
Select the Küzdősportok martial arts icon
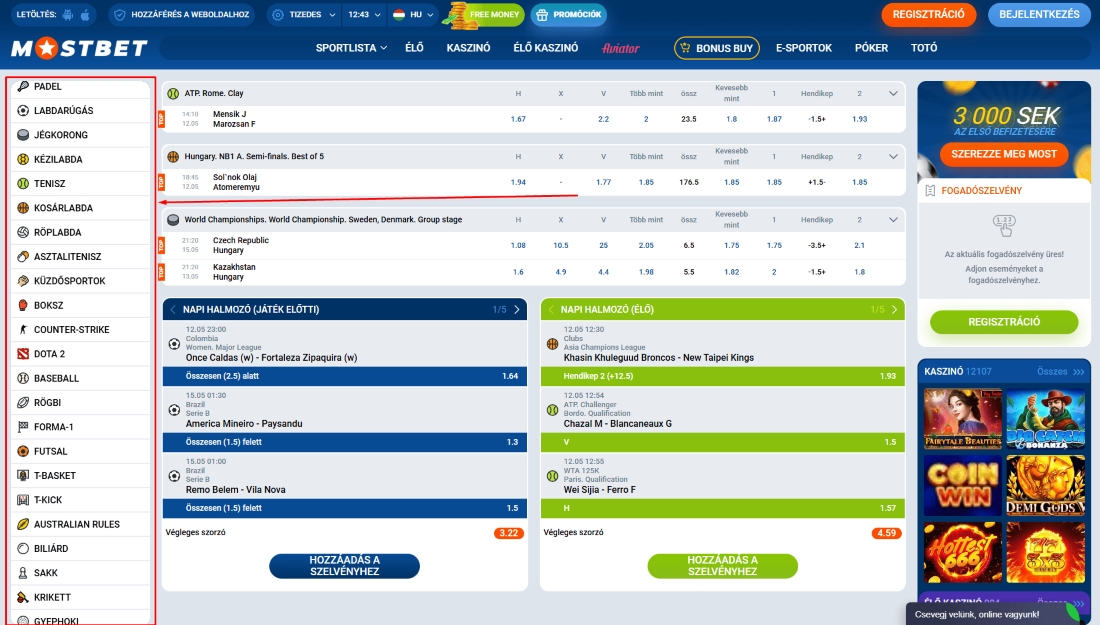point(23,281)
